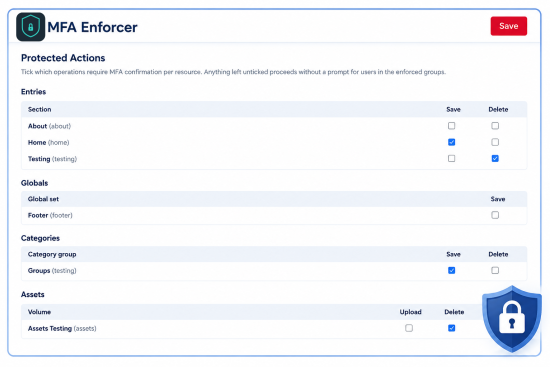Click the 'Groups (testing)' row label

pyautogui.click(x=52, y=271)
